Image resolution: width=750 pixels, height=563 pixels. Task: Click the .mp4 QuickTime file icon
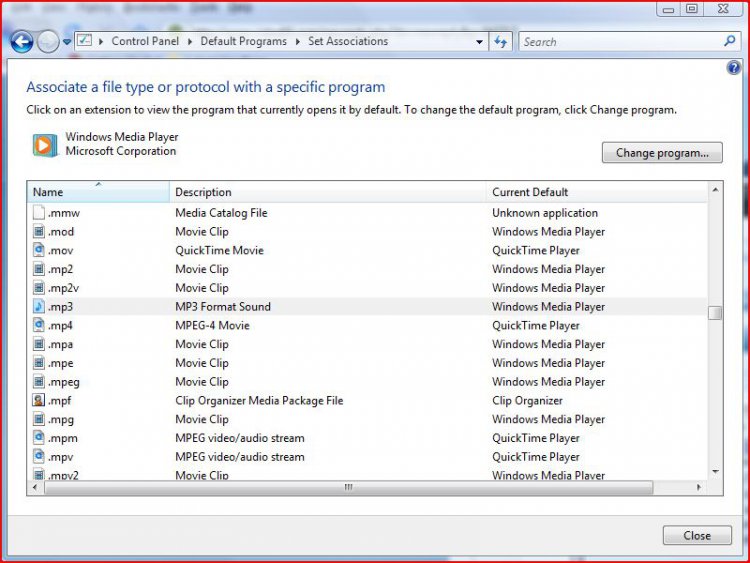click(39, 325)
